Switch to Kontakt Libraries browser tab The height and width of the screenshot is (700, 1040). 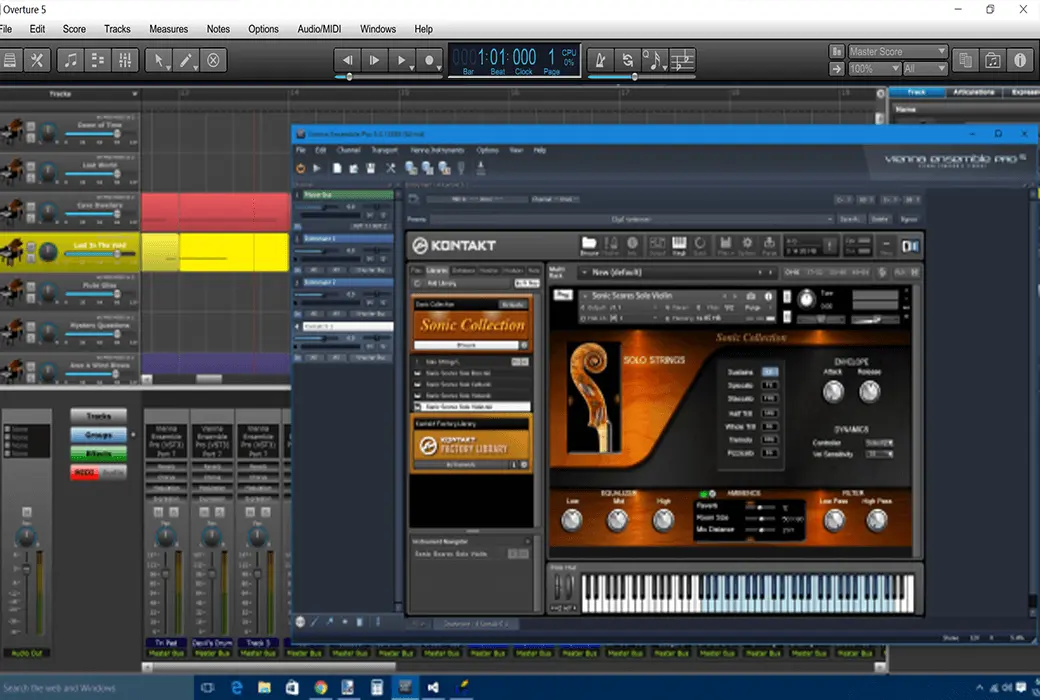click(x=437, y=271)
